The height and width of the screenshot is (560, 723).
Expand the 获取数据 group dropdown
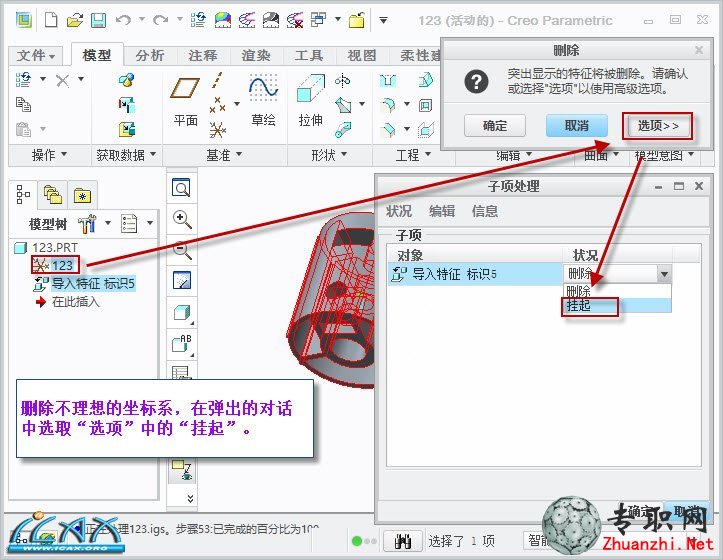(126, 155)
